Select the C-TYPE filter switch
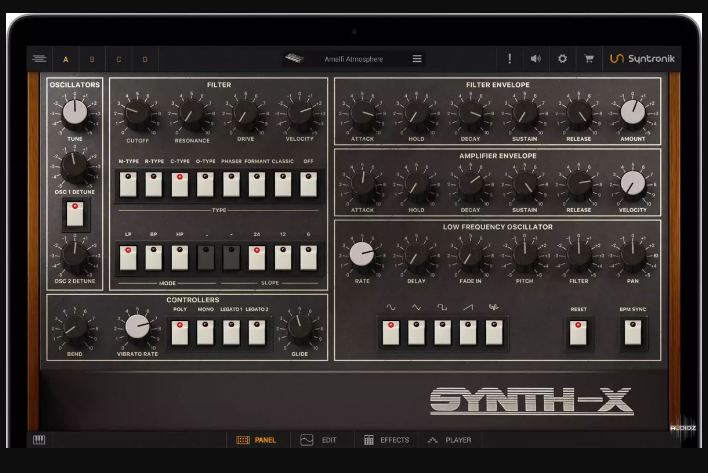 pos(180,184)
